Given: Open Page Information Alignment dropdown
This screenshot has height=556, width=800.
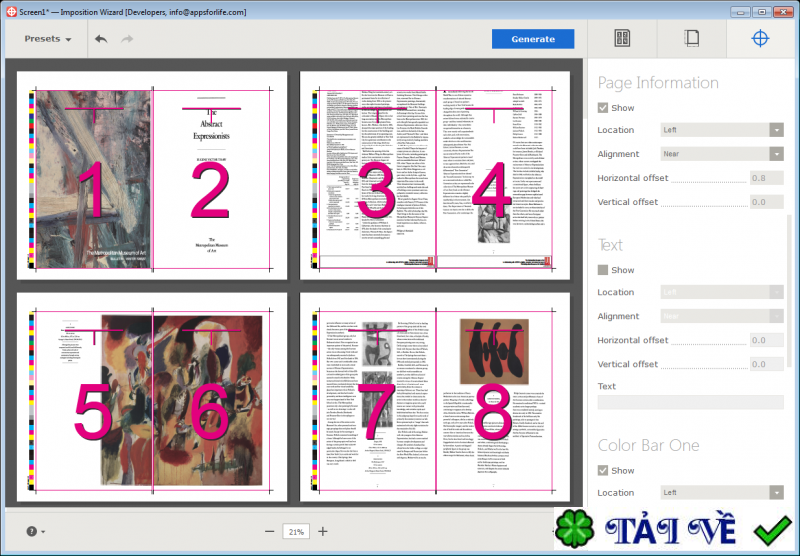Looking at the screenshot, I should click(x=721, y=154).
